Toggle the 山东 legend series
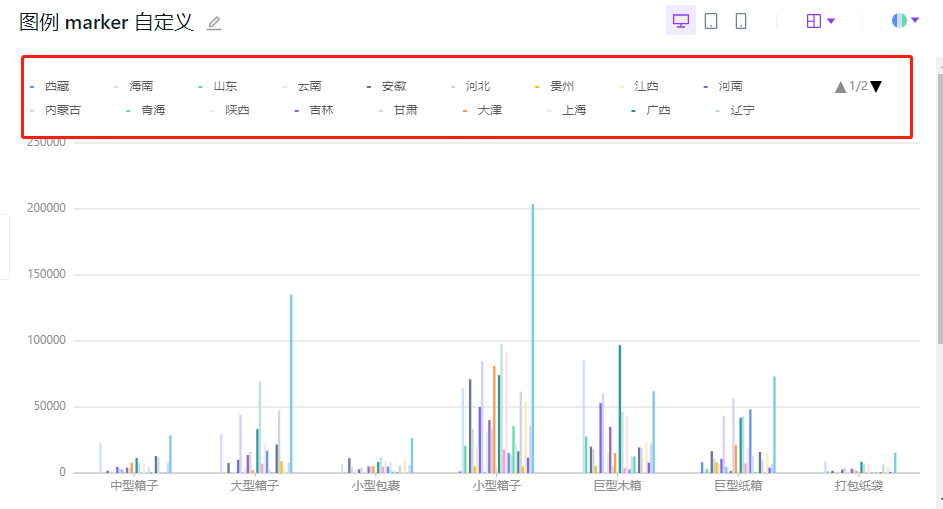 coord(218,87)
